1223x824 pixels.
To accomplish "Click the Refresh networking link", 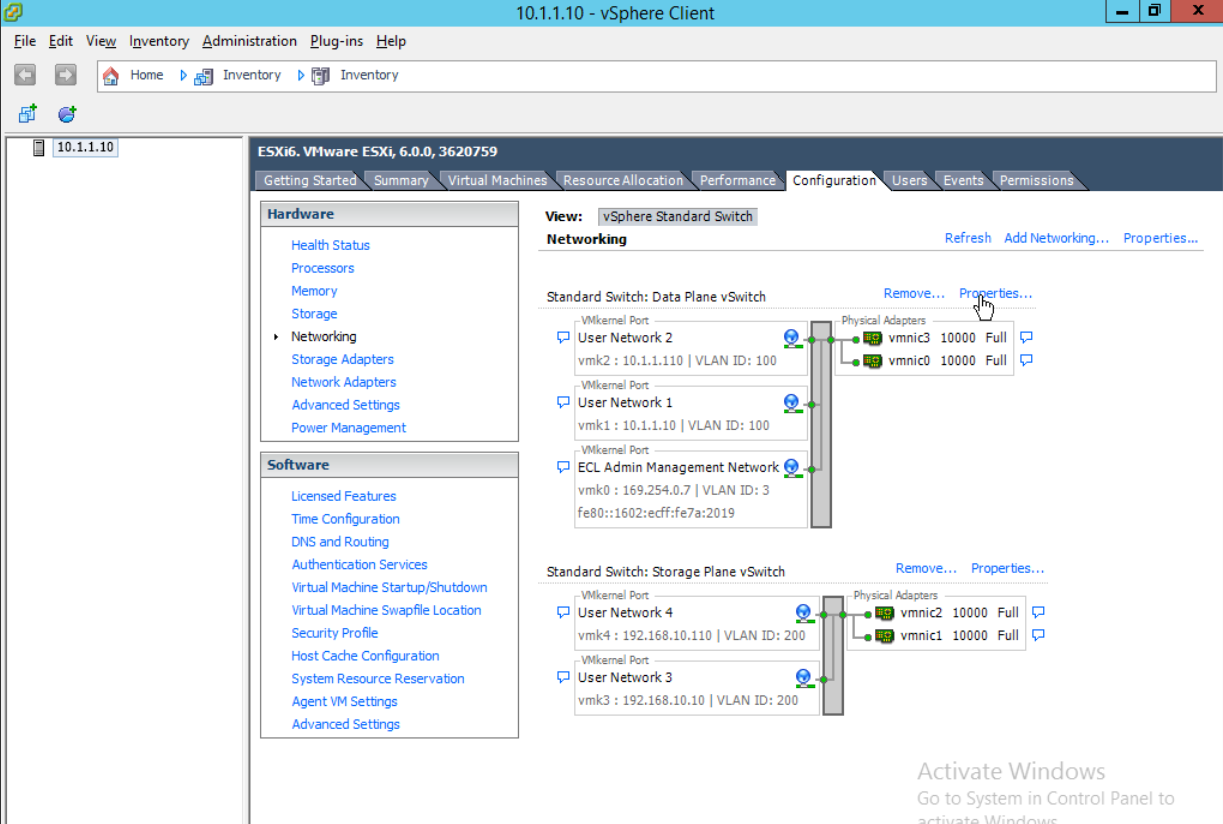I will [x=967, y=238].
